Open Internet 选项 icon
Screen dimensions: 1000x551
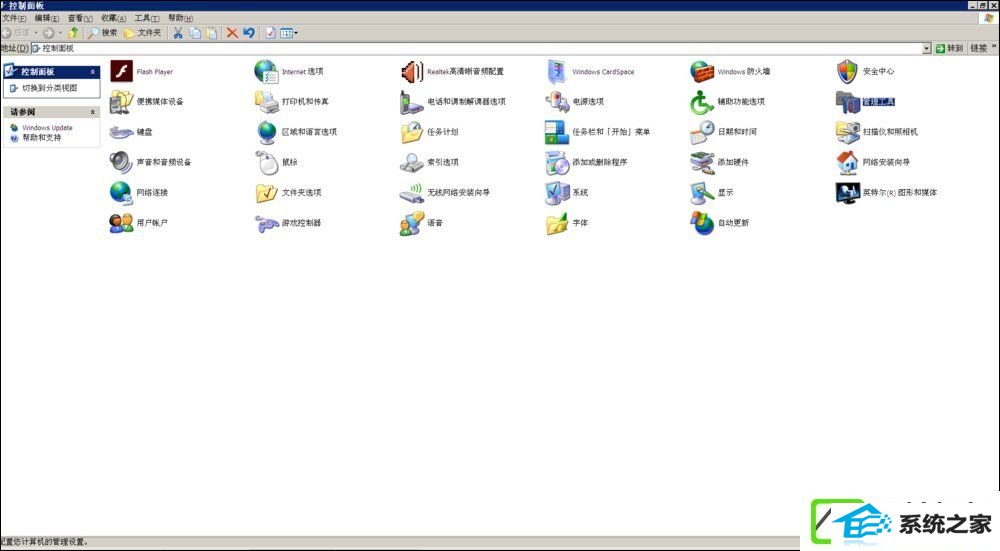point(266,71)
